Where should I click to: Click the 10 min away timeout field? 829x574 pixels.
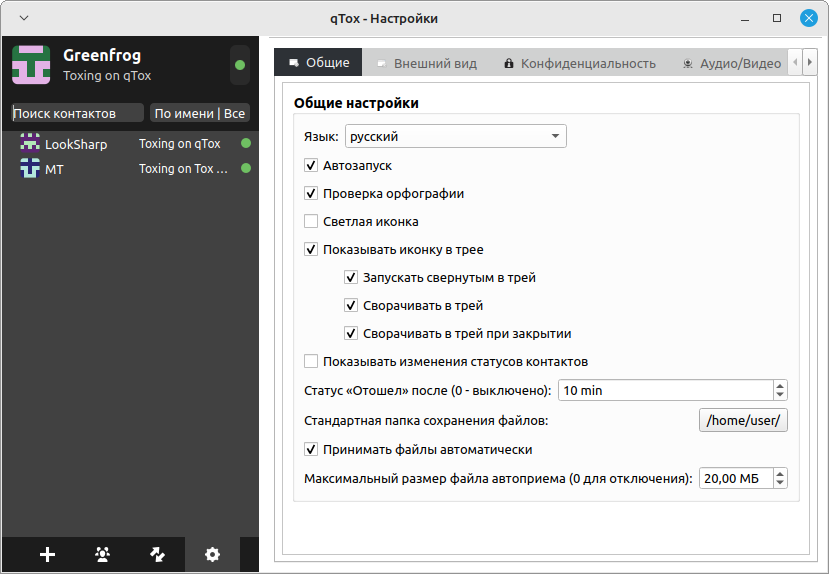[x=666, y=391]
